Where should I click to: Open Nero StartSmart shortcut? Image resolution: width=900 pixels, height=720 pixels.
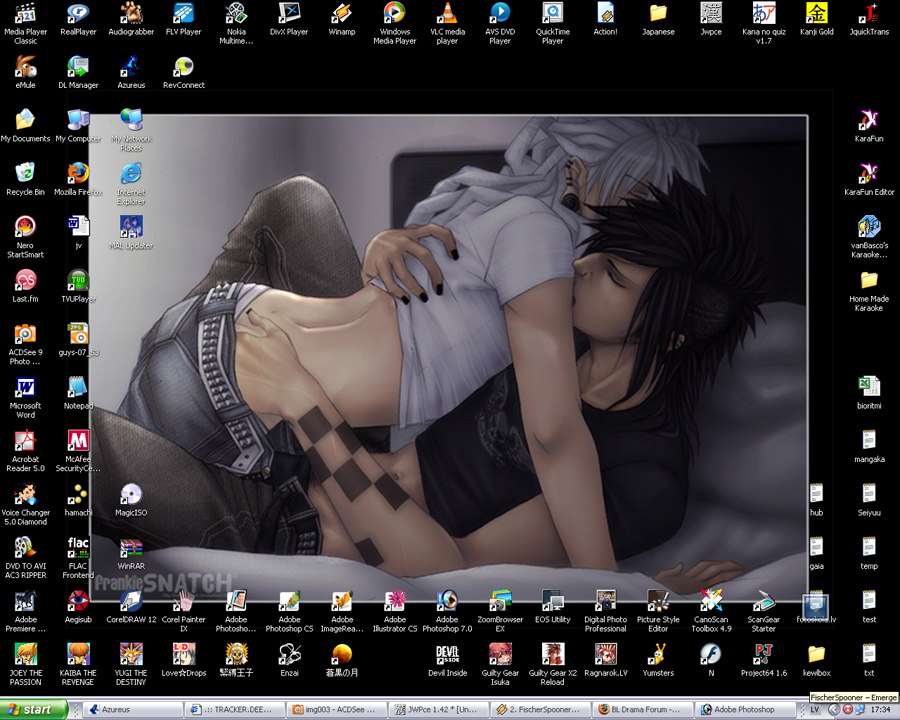point(25,237)
